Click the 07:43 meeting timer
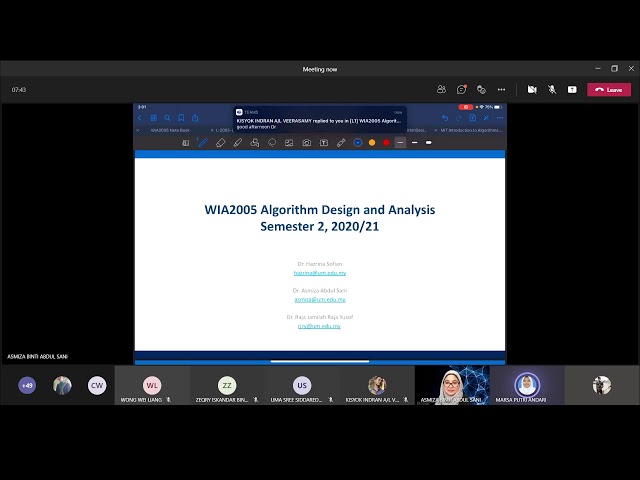 19,89
